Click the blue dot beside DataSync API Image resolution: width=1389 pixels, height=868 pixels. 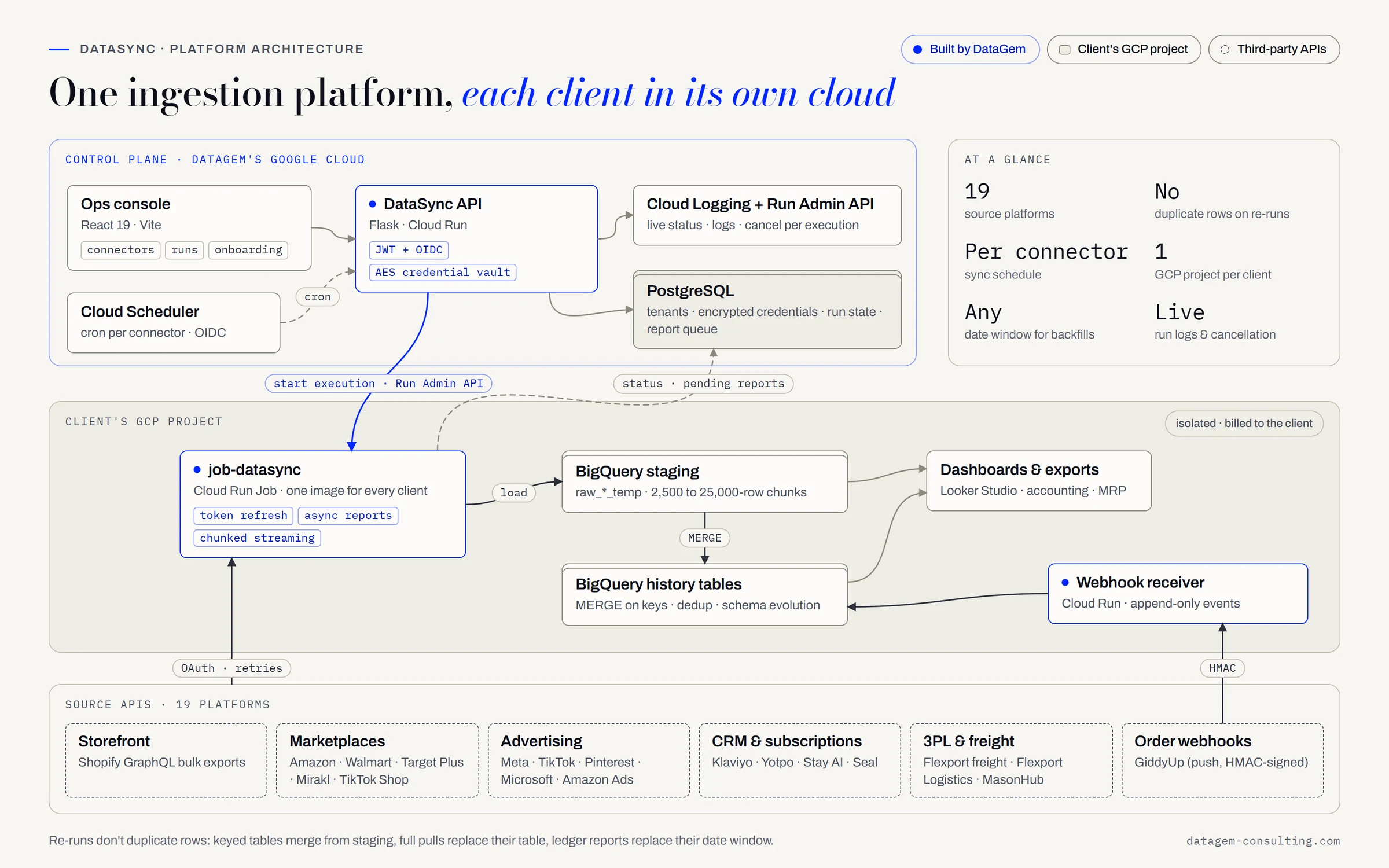pos(373,204)
